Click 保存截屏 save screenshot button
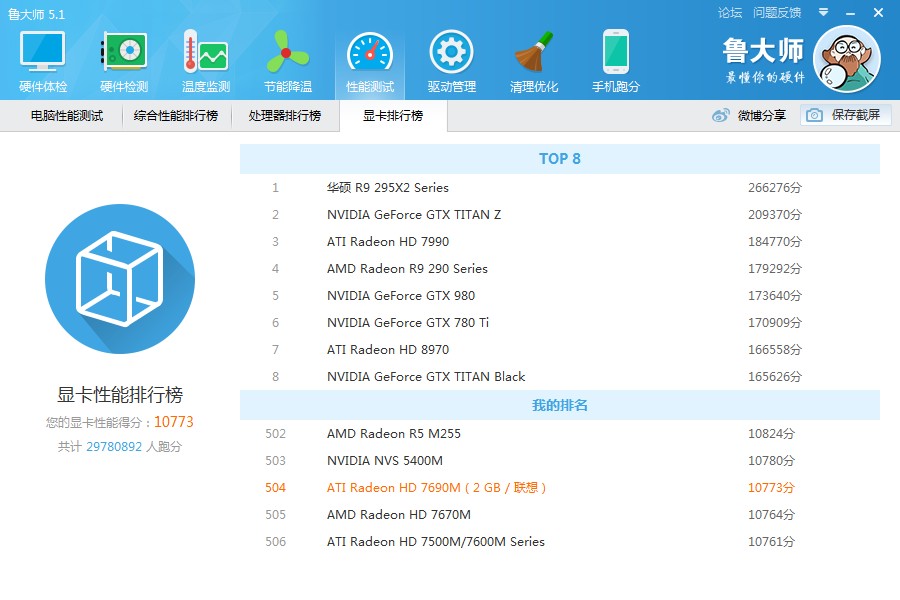900x600 pixels. tap(846, 115)
